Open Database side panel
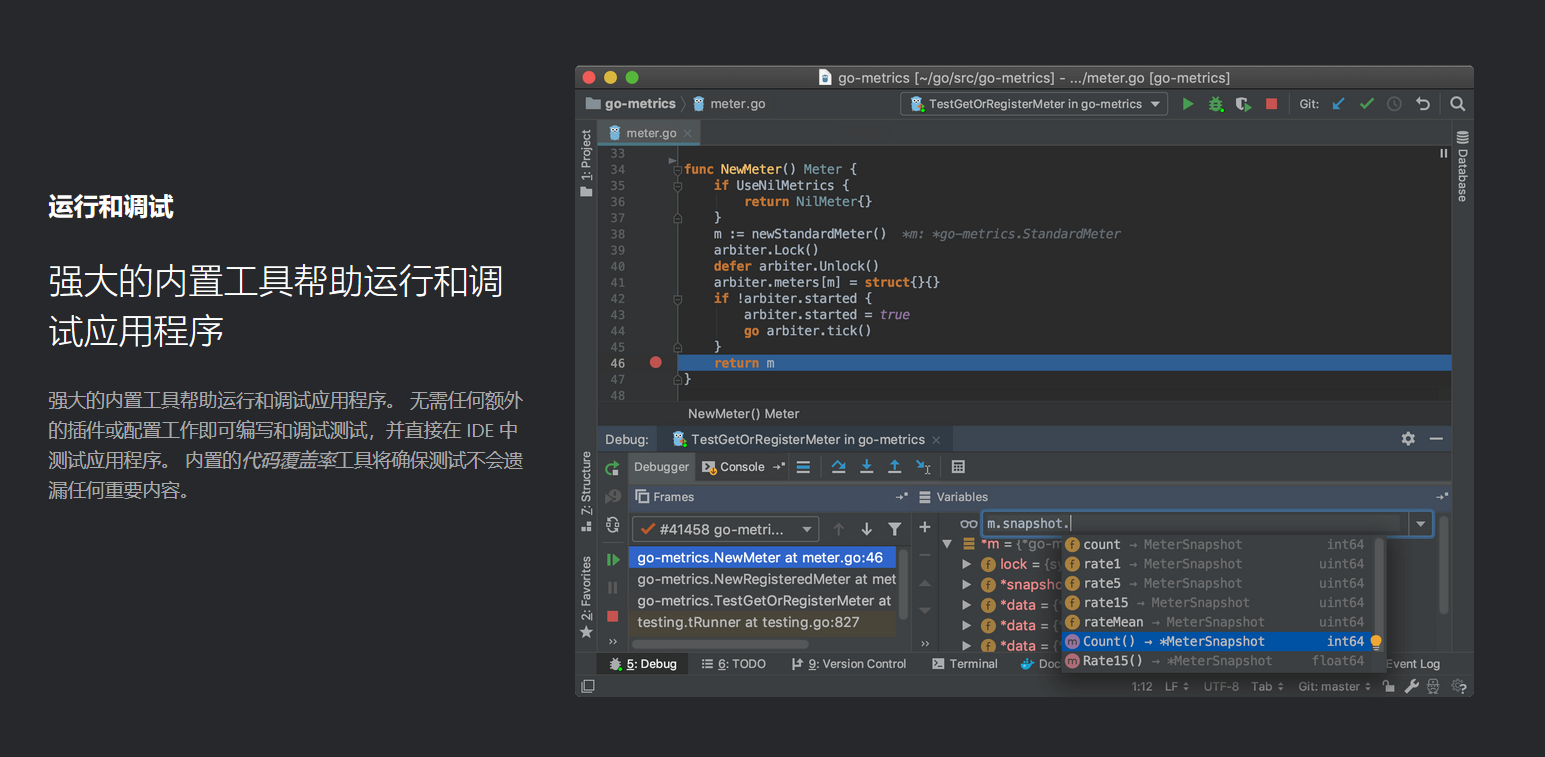Viewport: 1545px width, 757px height. (1462, 165)
